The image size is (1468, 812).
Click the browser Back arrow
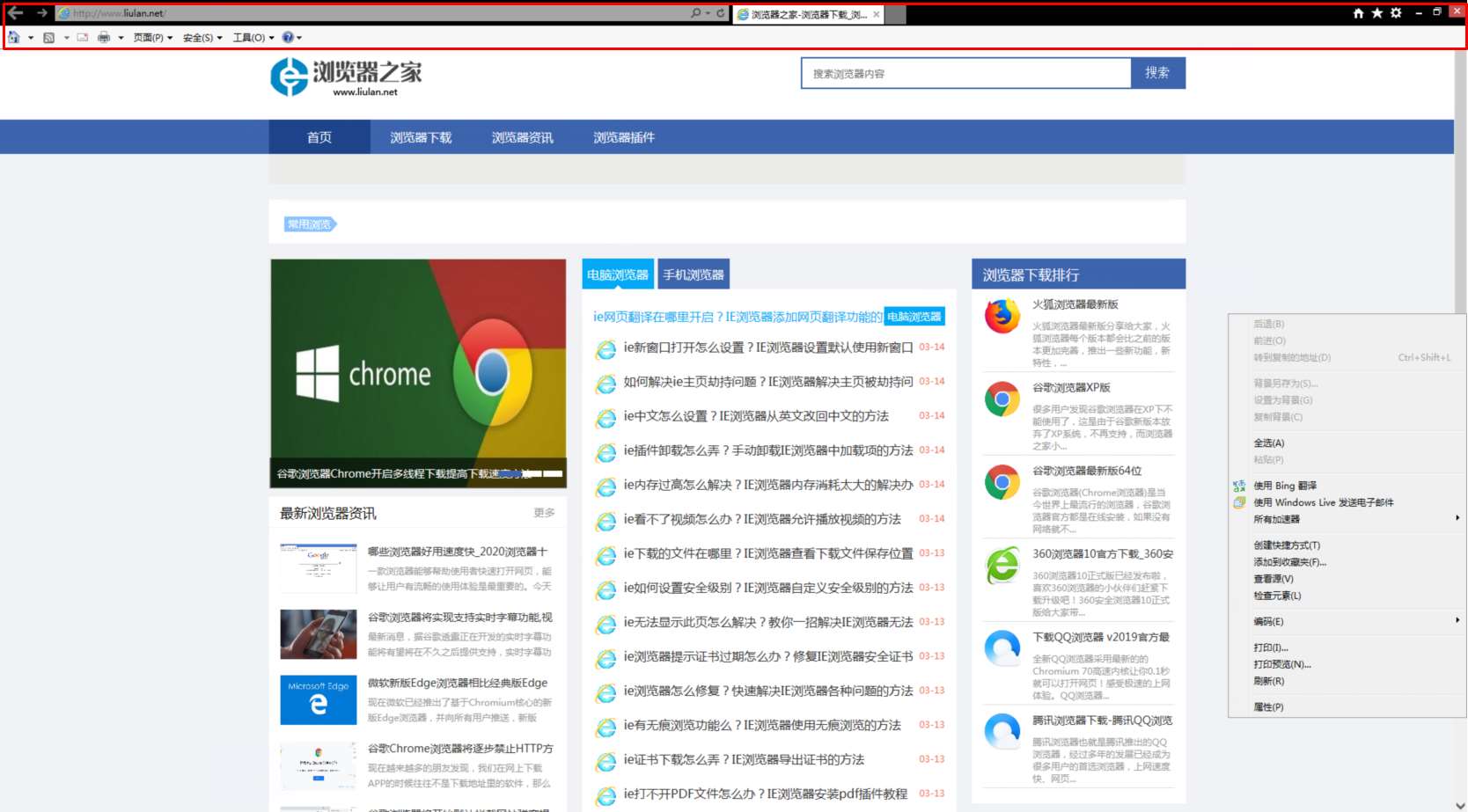tap(15, 13)
